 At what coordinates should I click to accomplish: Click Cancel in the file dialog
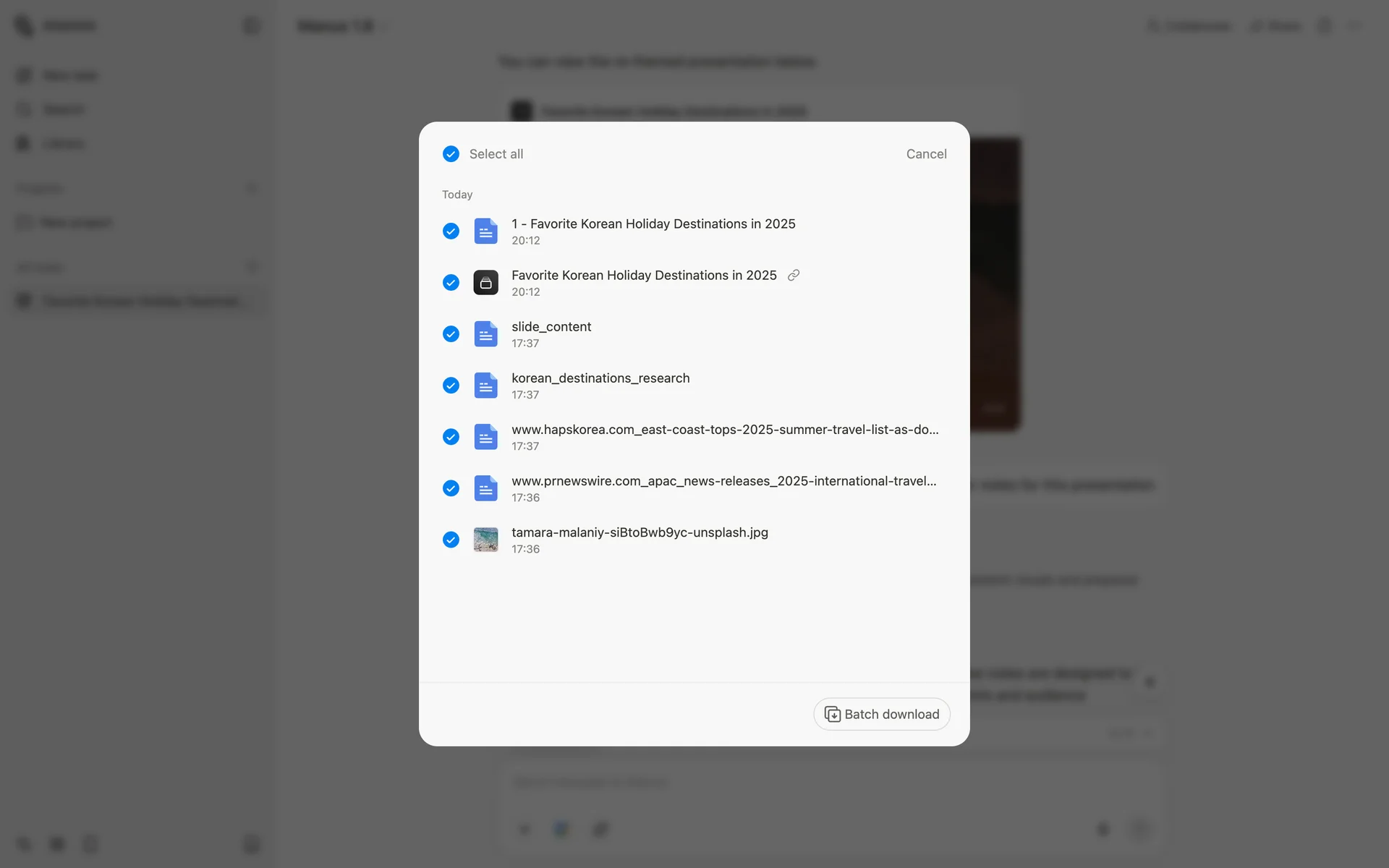click(926, 154)
